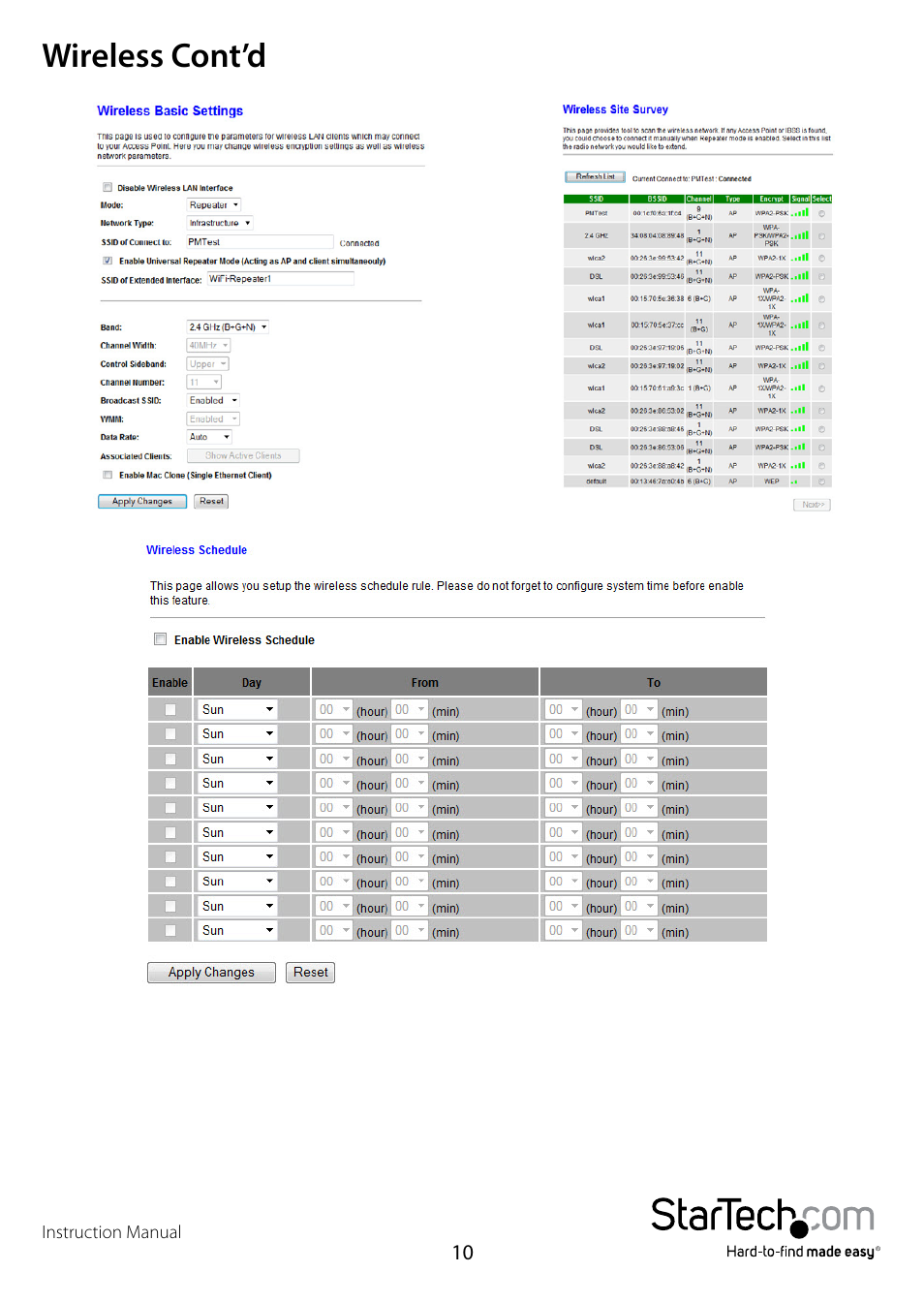This screenshot has height=1303, width=924.
Task: Click the Encrypt column header
Action: point(771,199)
